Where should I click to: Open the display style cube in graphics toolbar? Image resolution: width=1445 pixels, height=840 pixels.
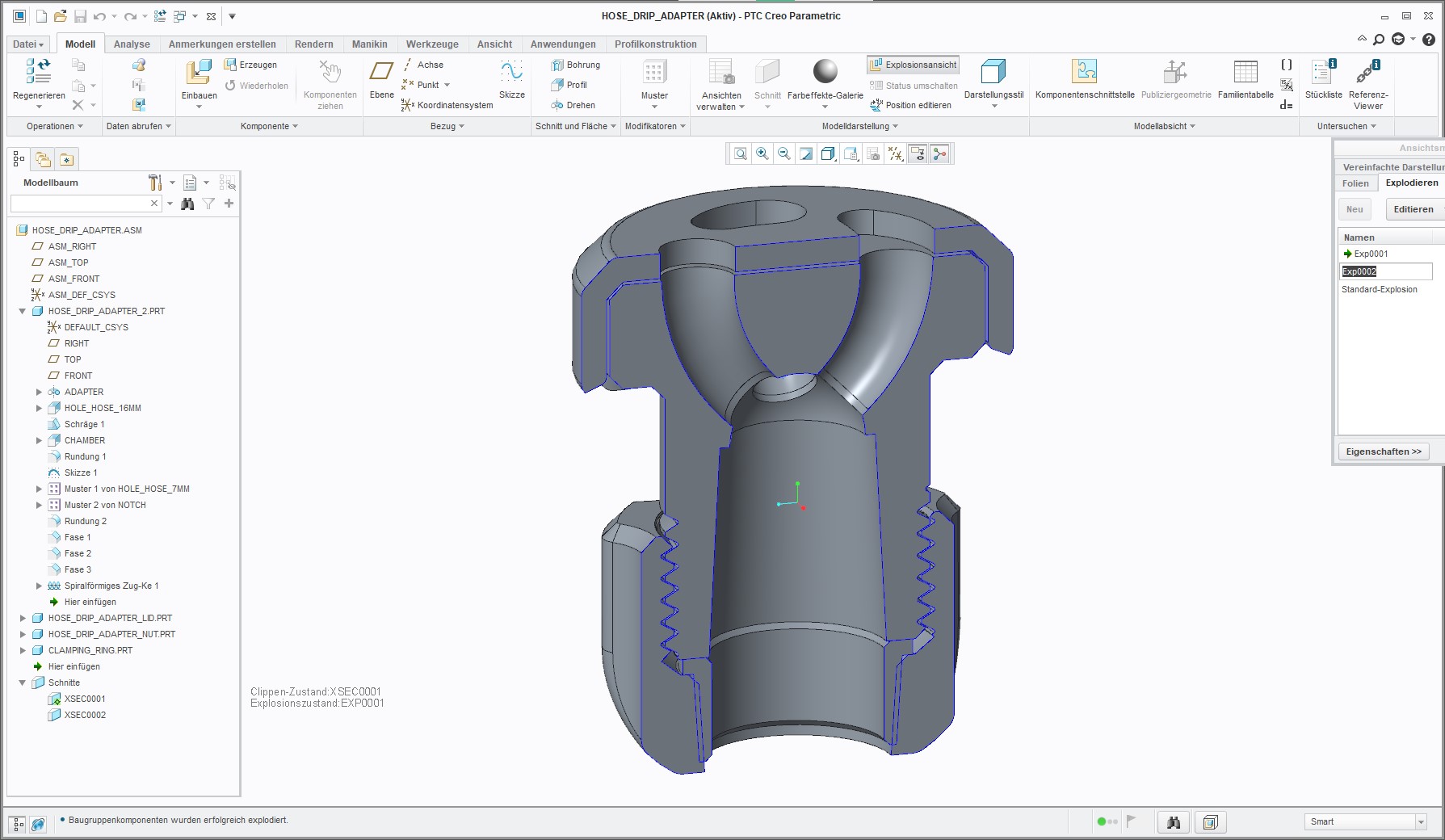(x=828, y=153)
